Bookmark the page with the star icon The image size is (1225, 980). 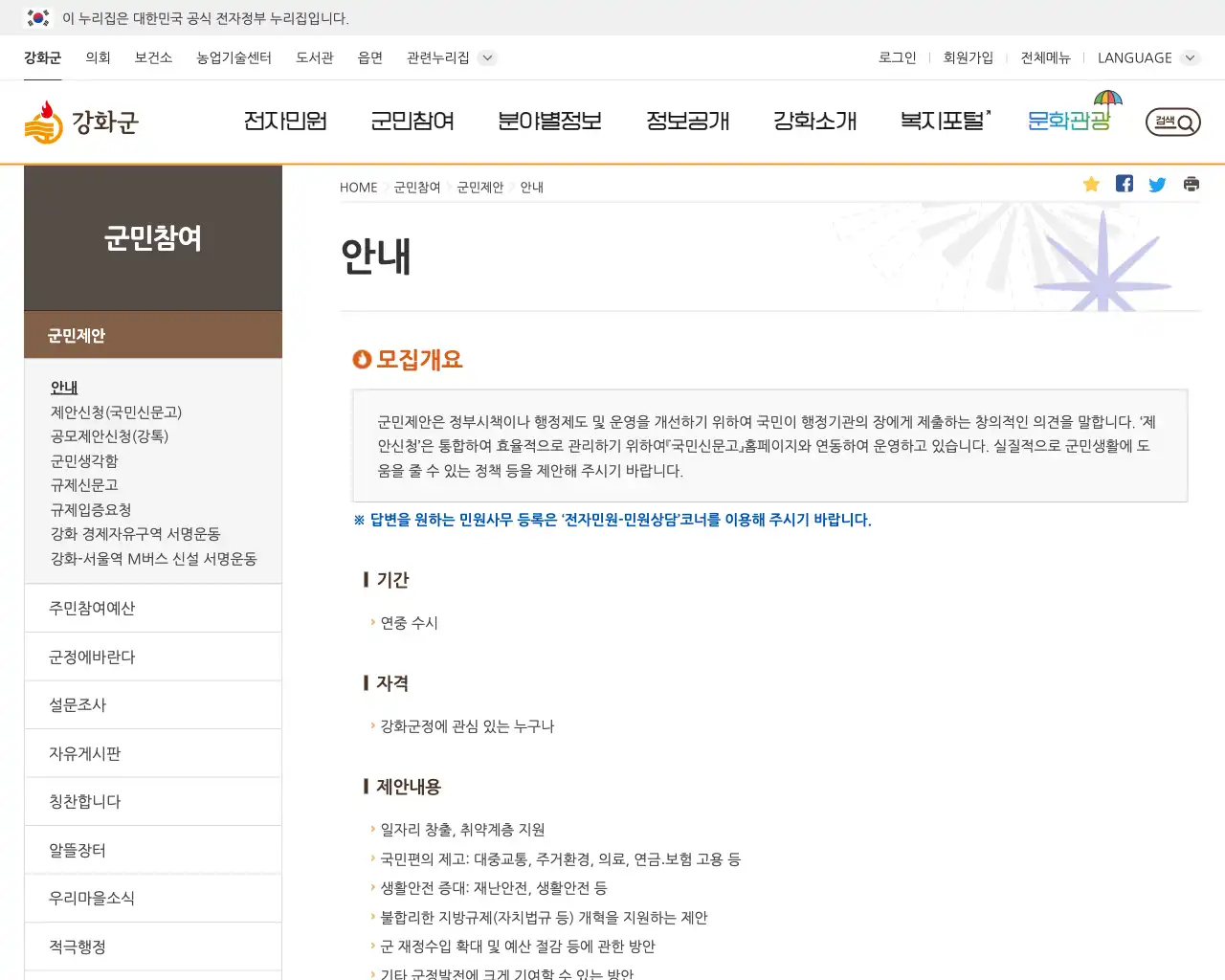(1091, 184)
